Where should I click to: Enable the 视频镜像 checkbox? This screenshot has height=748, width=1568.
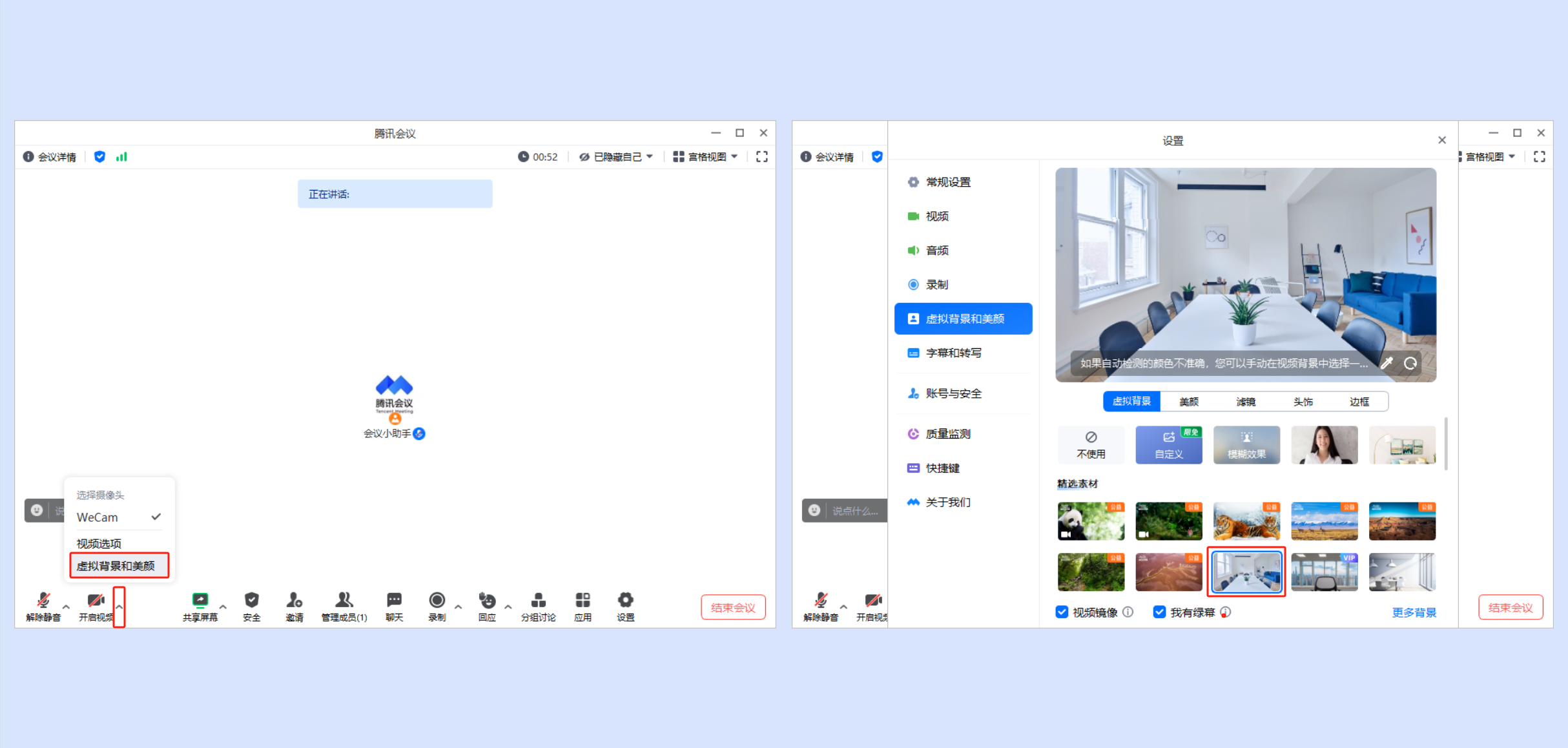coord(1062,612)
